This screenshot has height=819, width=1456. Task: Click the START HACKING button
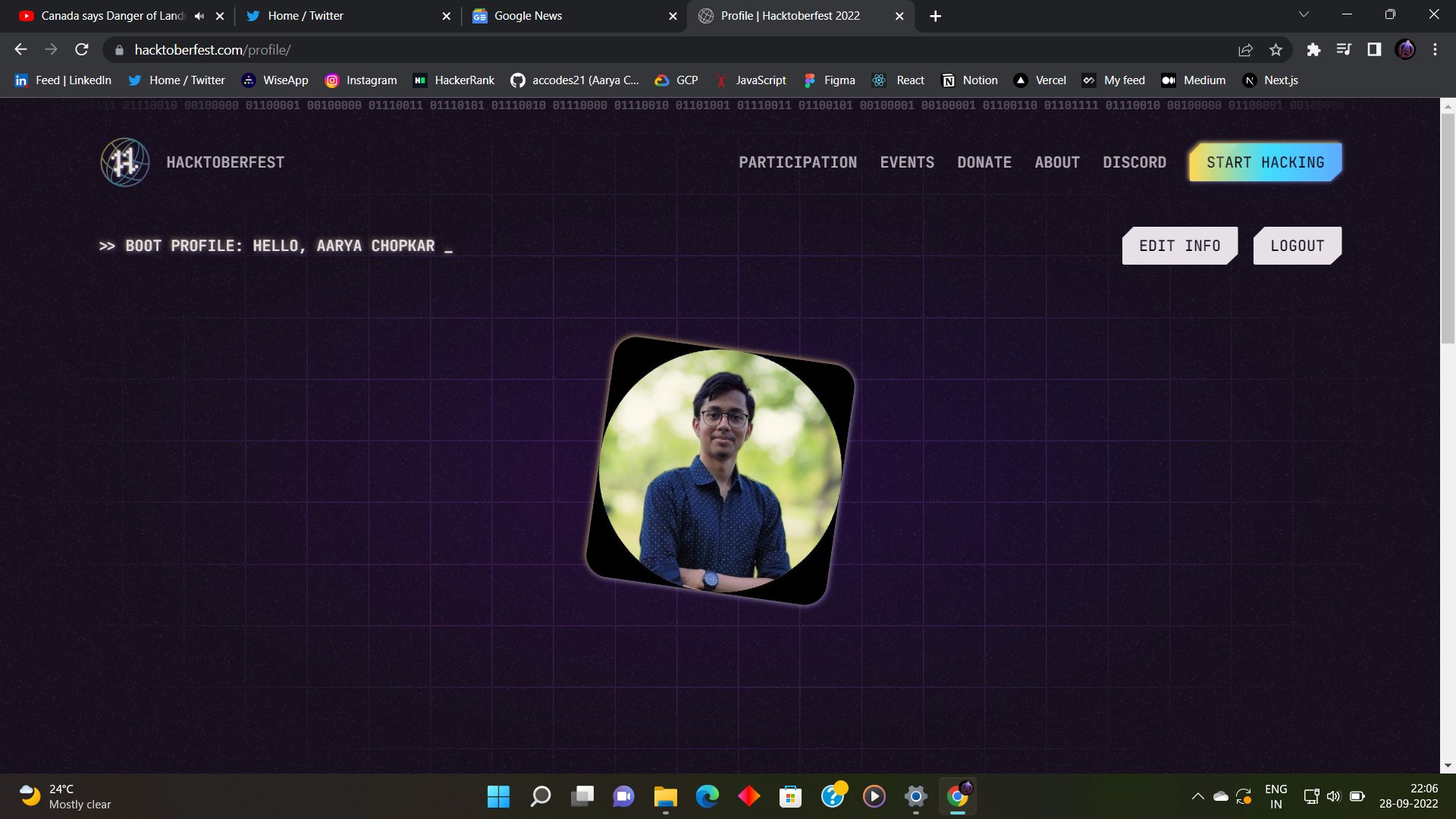click(1264, 162)
